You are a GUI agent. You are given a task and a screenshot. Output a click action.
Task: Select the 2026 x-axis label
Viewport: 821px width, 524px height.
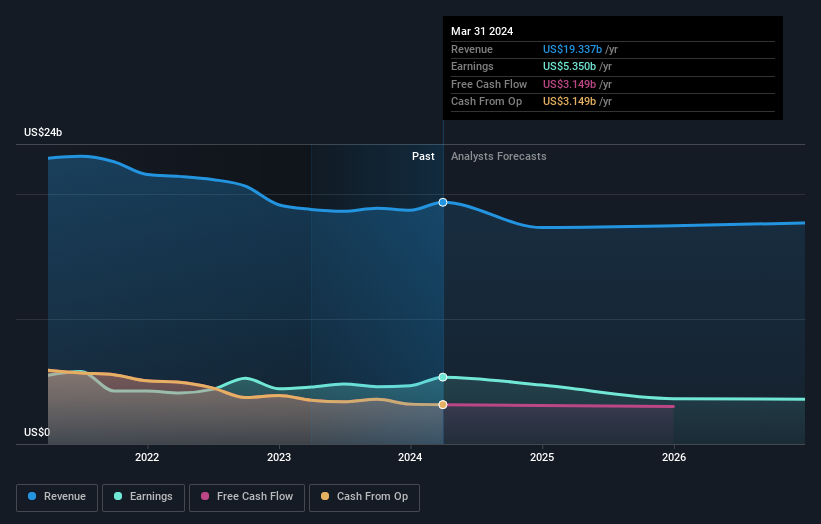(x=674, y=457)
